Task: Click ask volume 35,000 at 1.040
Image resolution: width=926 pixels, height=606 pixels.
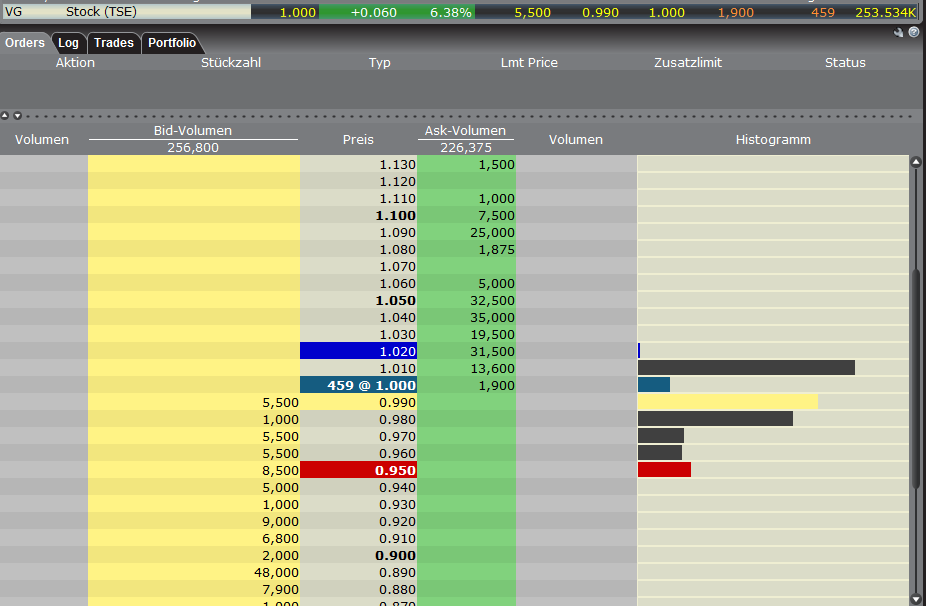Action: [466, 317]
